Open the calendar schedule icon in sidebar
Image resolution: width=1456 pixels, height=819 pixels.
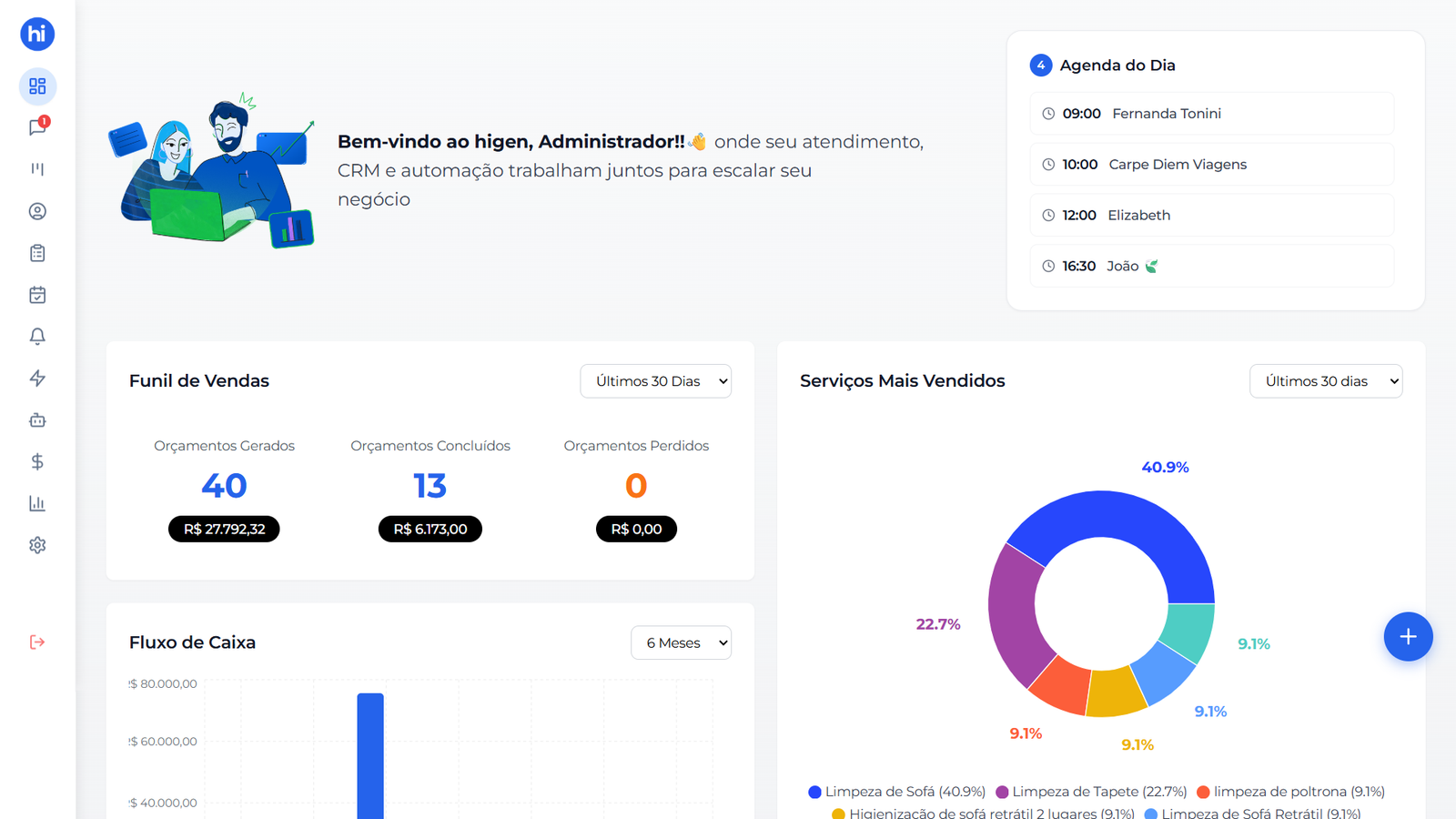coord(37,295)
